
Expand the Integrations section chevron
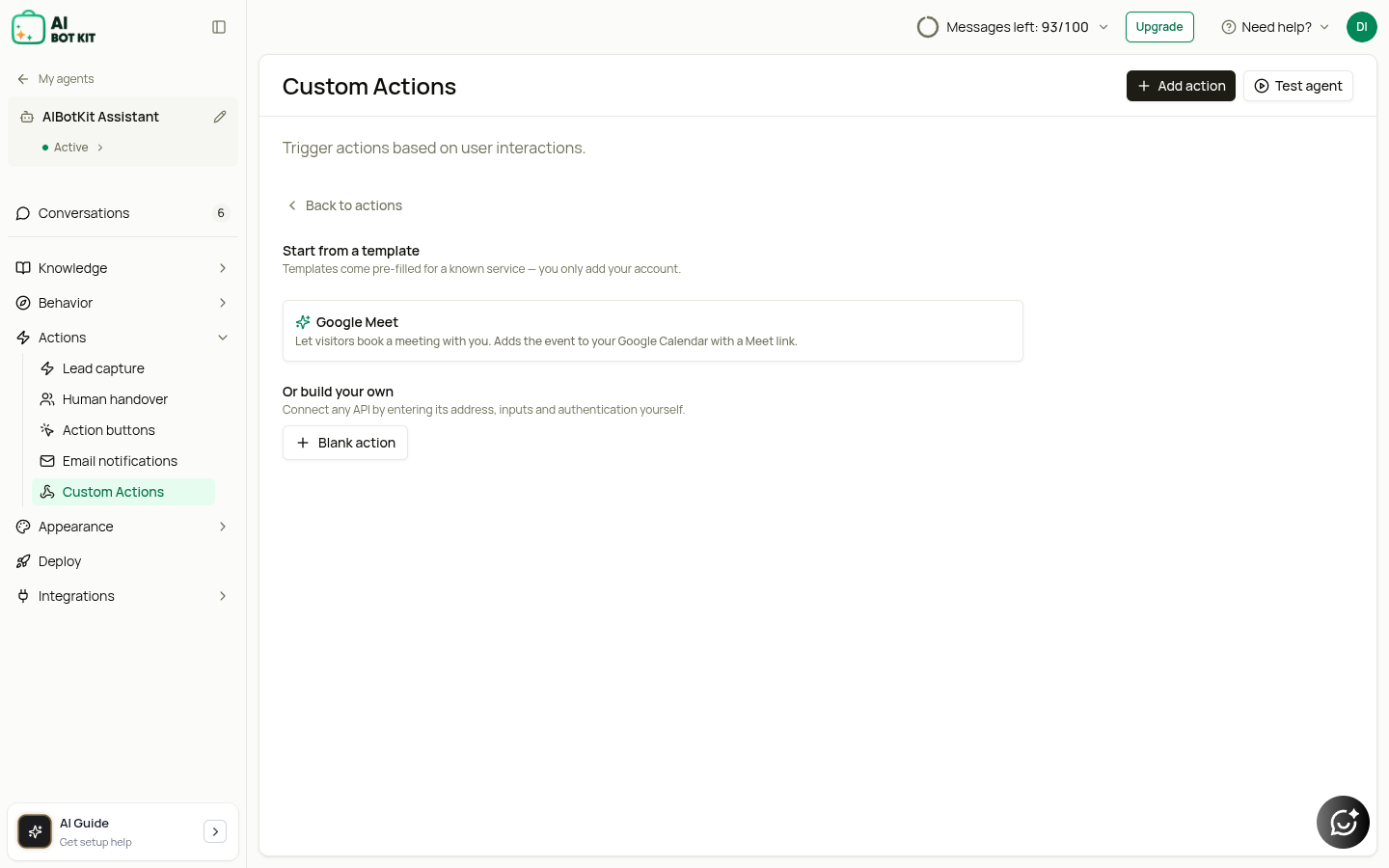(223, 596)
